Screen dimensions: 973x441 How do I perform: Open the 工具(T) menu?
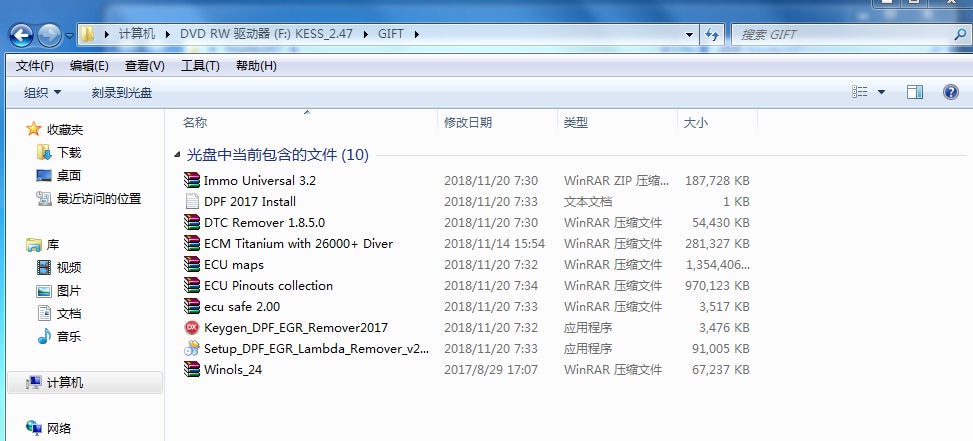pyautogui.click(x=200, y=66)
